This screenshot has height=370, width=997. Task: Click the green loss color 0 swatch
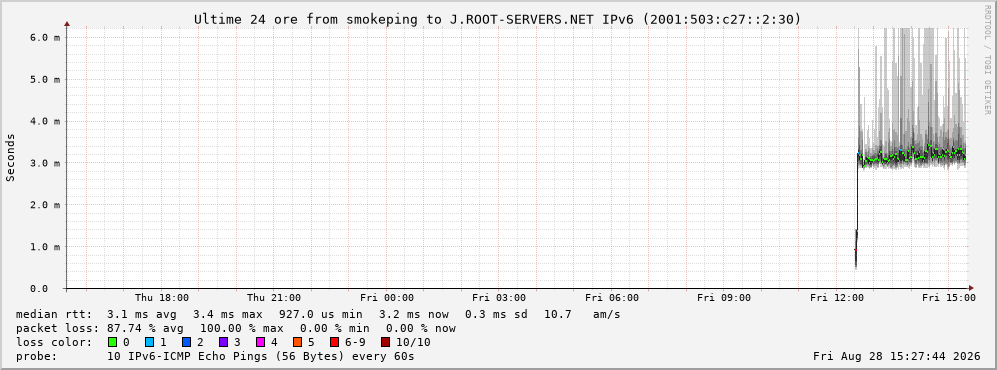113,342
